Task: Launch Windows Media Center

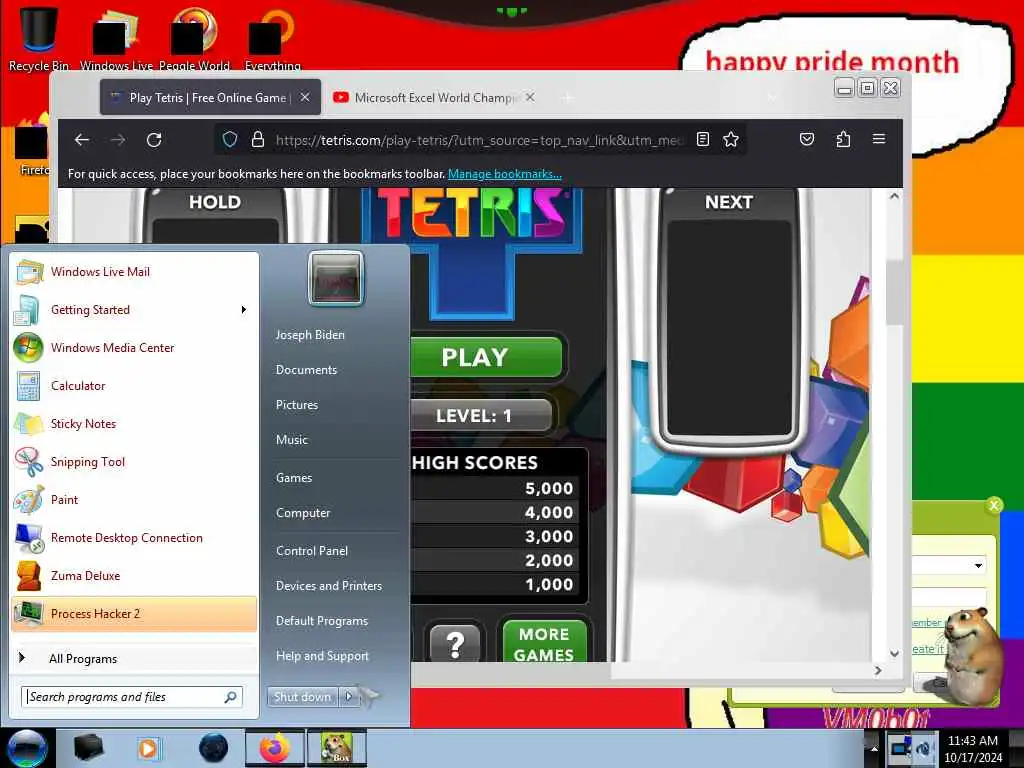Action: tap(135, 347)
